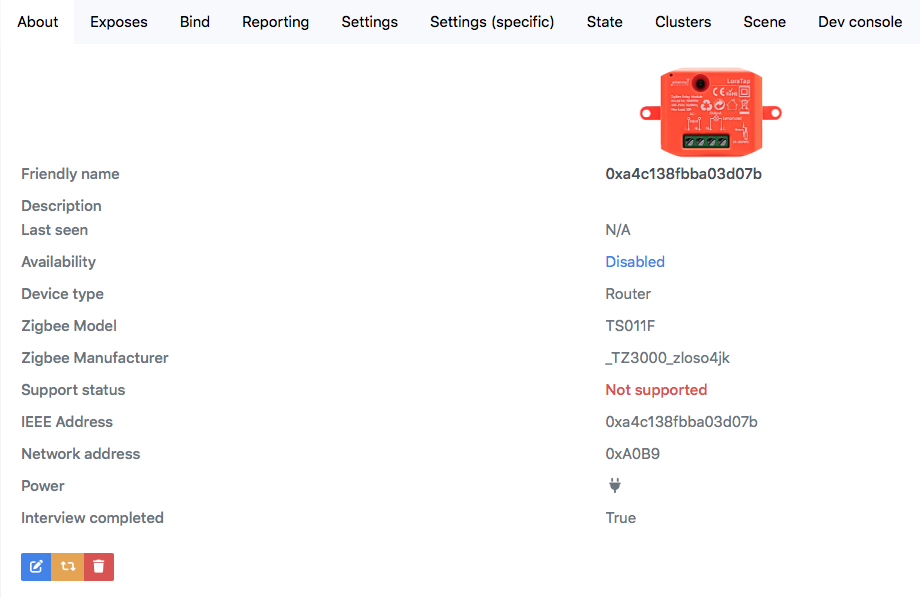
Task: Click the plug icon showing power source
Action: (x=614, y=485)
